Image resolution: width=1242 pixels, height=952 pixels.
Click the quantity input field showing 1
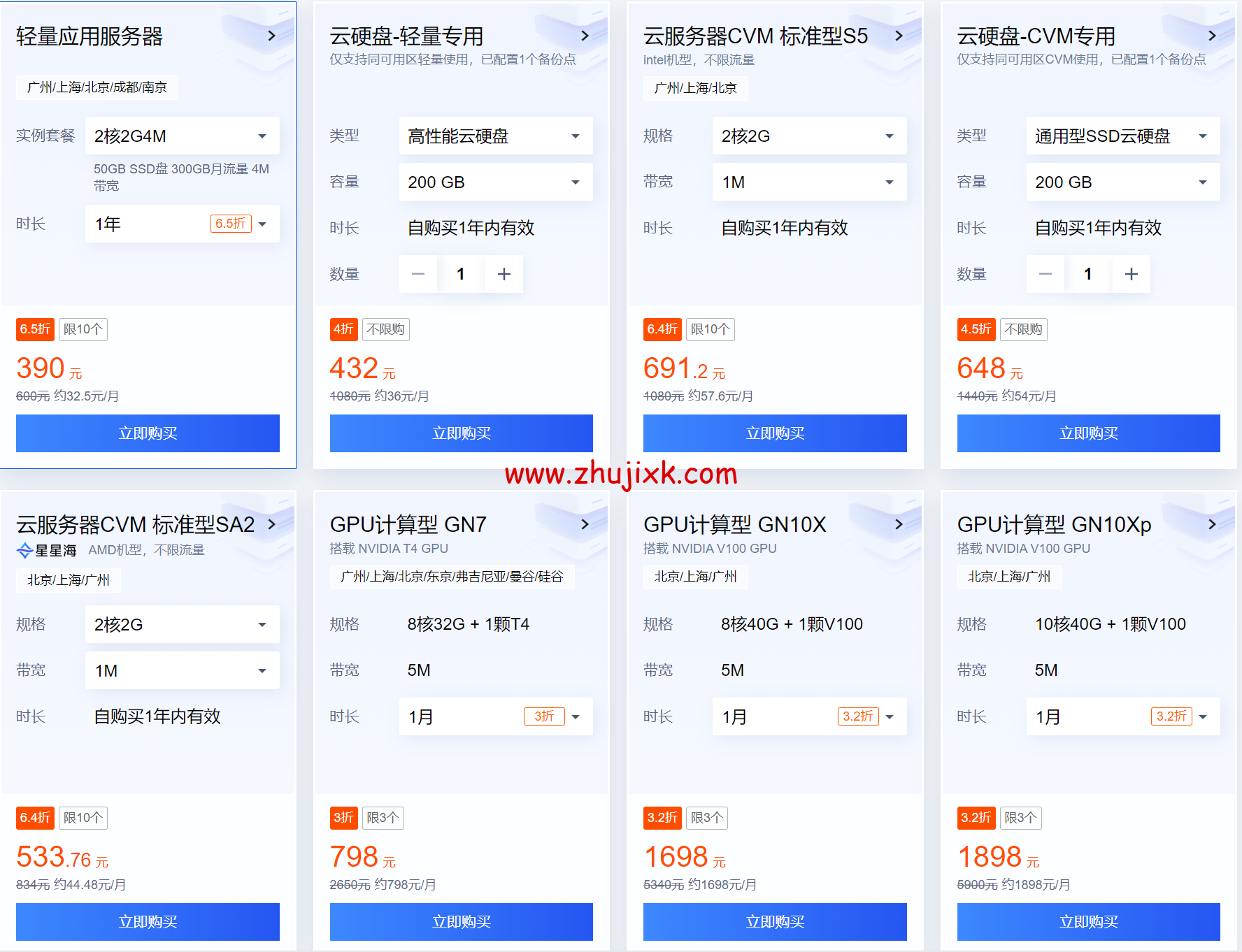click(x=461, y=274)
